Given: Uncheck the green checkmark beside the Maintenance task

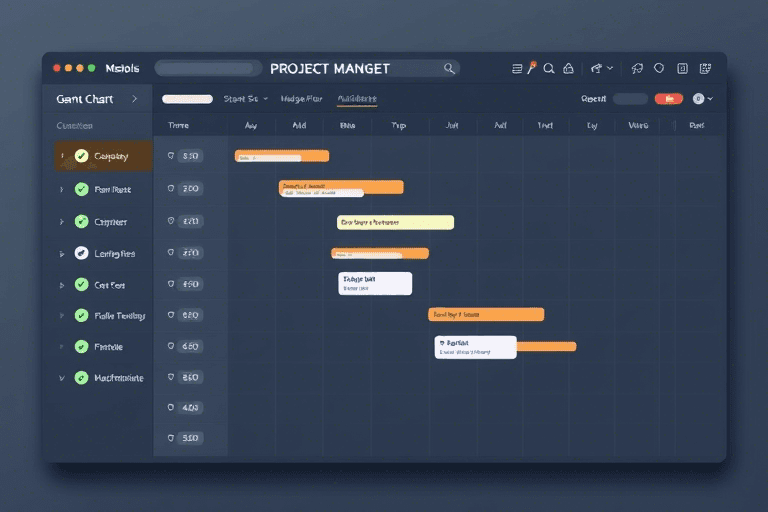Looking at the screenshot, I should (82, 378).
